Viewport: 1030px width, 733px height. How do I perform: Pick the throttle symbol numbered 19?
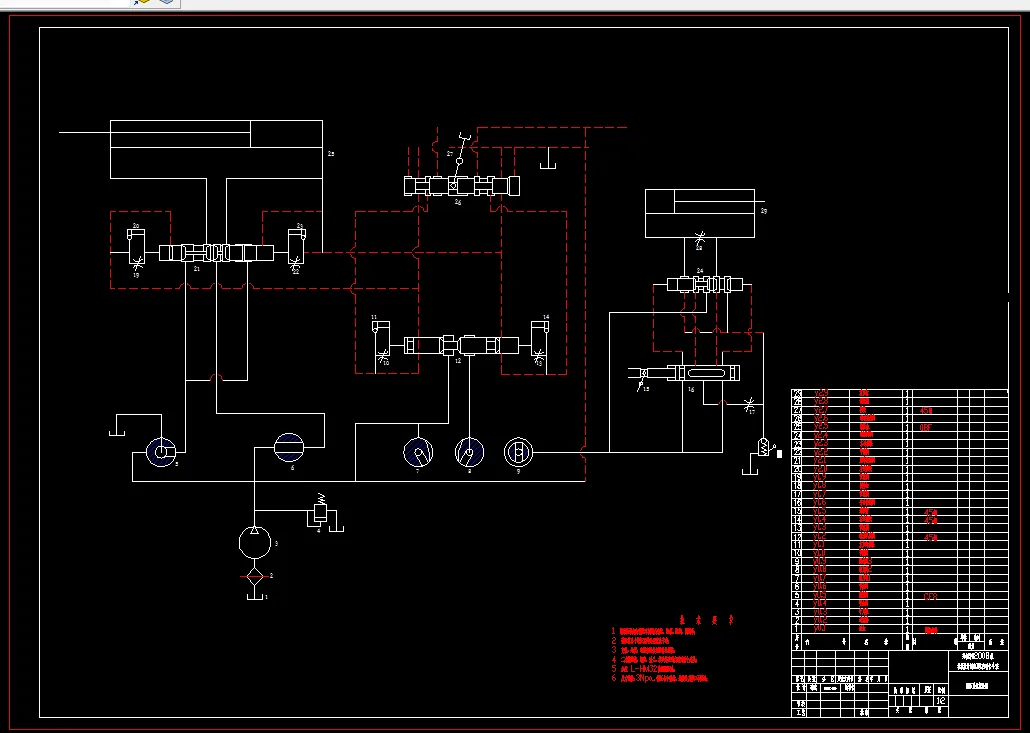tap(137, 265)
